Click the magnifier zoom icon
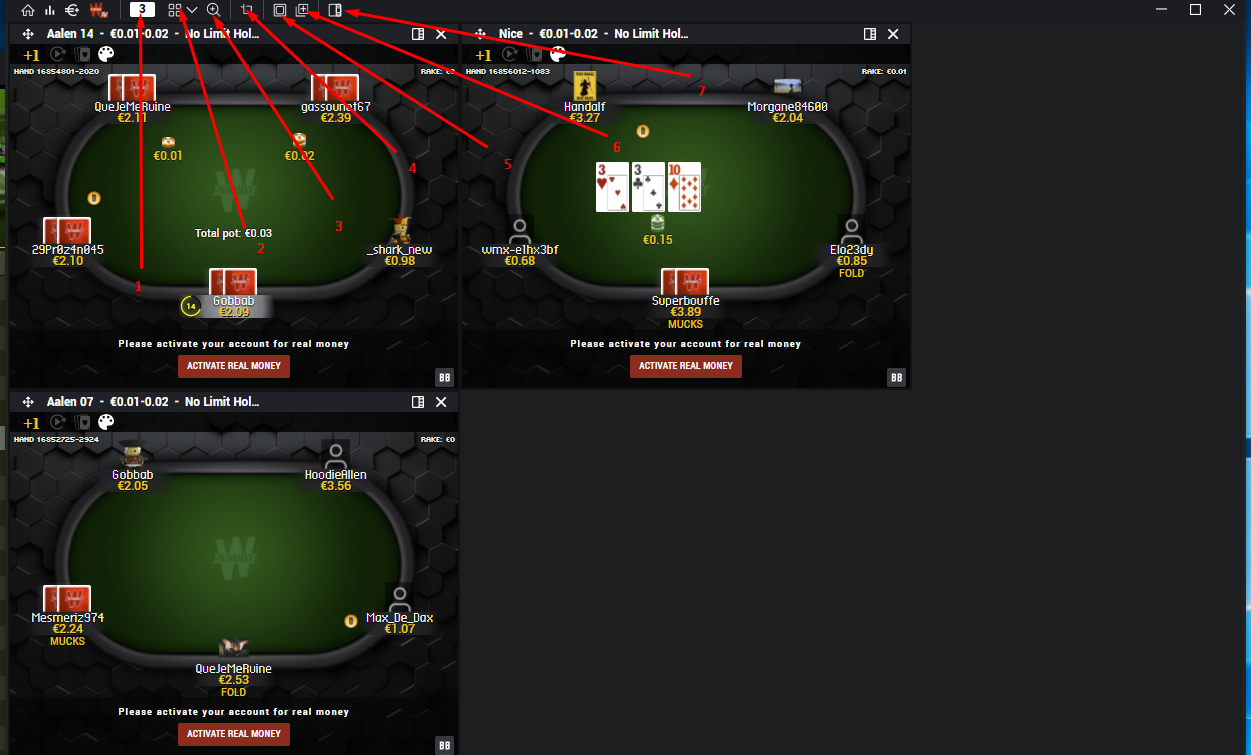 pos(213,10)
